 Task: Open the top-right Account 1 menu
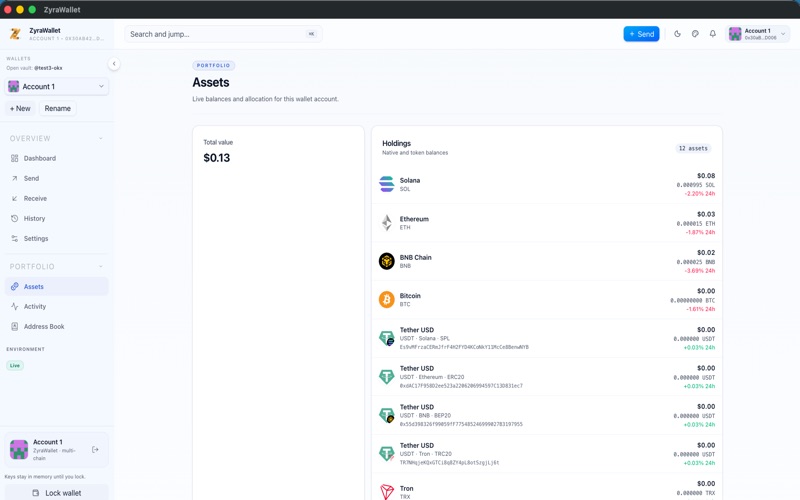[757, 34]
